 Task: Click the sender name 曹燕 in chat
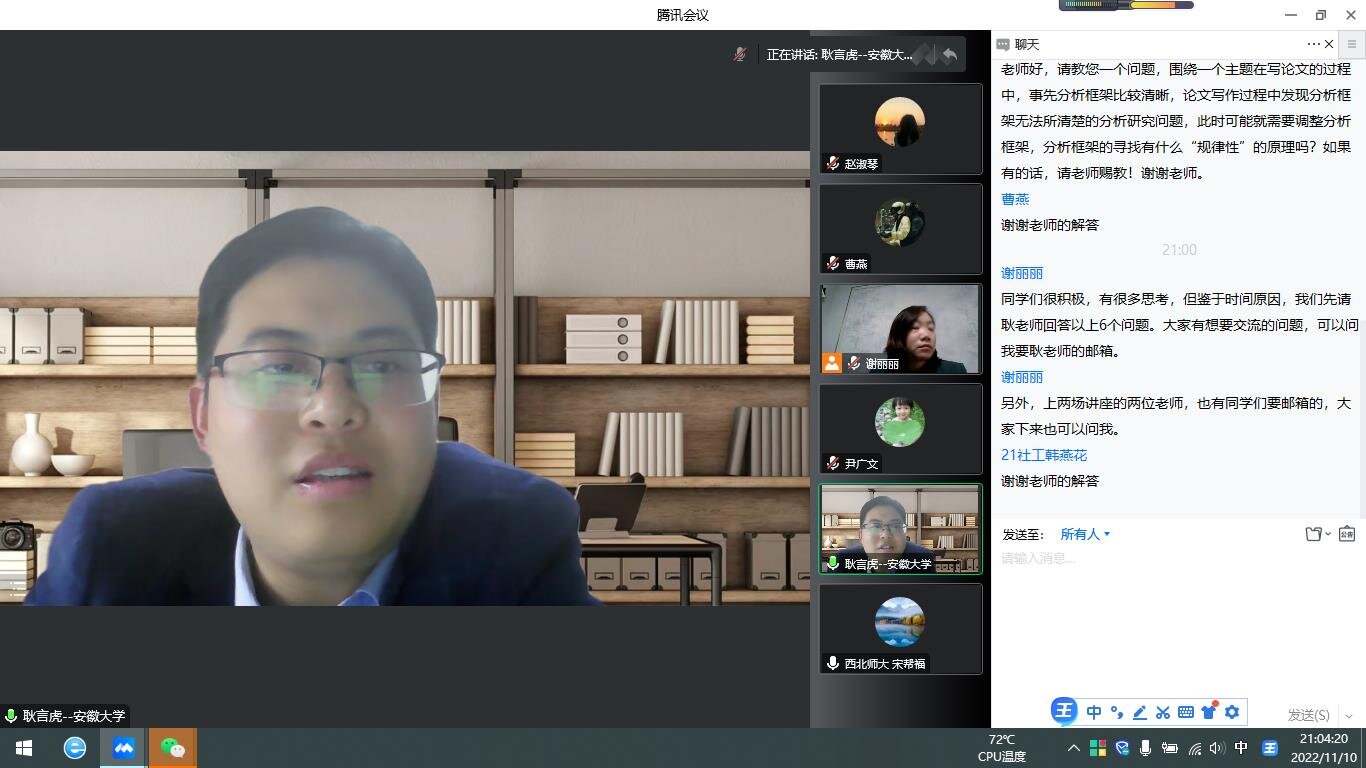1015,199
